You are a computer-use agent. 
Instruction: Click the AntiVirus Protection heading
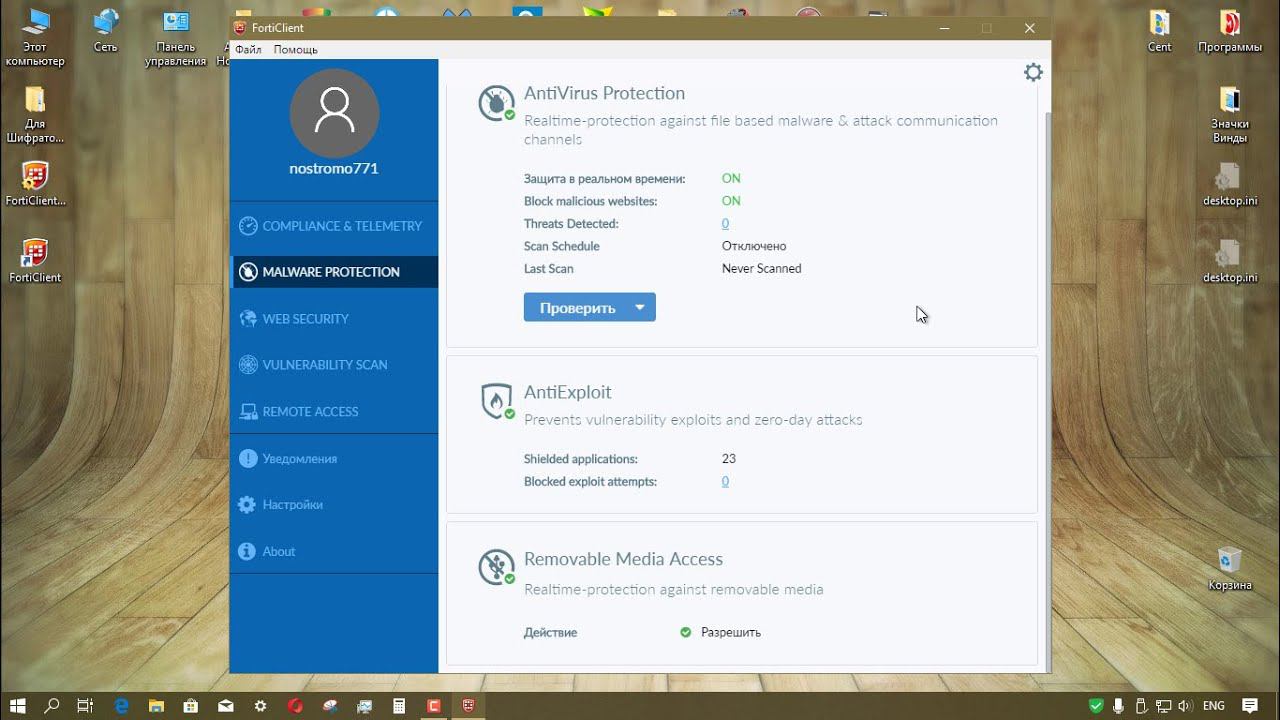click(604, 93)
